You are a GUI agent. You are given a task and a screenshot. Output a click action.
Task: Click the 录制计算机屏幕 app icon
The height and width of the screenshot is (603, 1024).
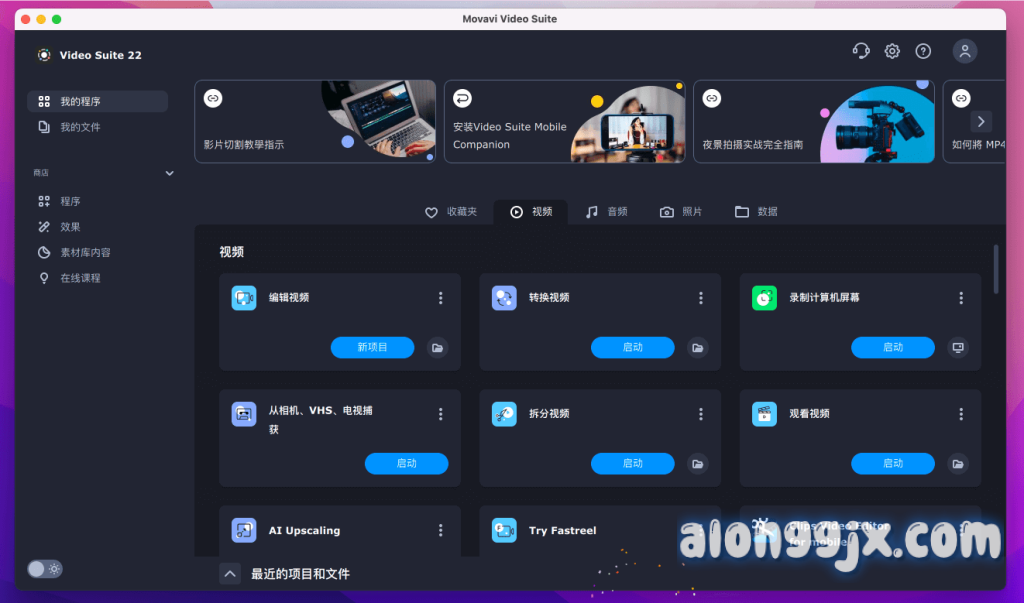pos(764,298)
